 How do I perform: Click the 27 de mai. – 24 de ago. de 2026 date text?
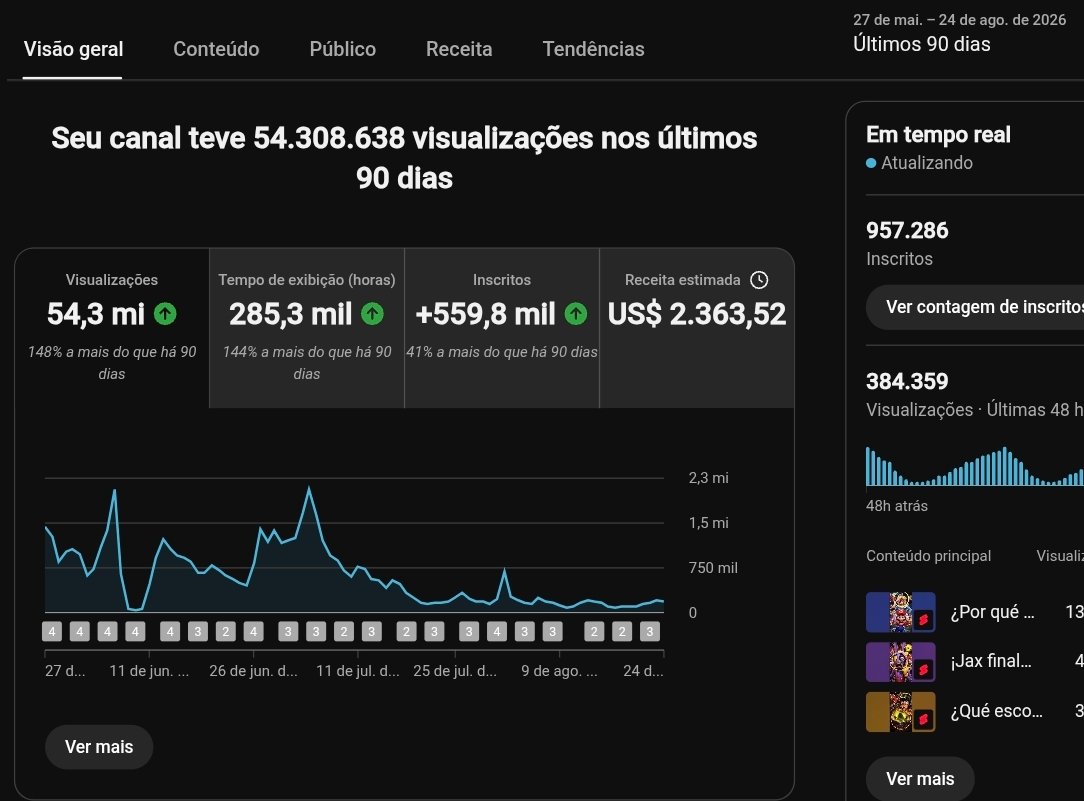point(960,20)
